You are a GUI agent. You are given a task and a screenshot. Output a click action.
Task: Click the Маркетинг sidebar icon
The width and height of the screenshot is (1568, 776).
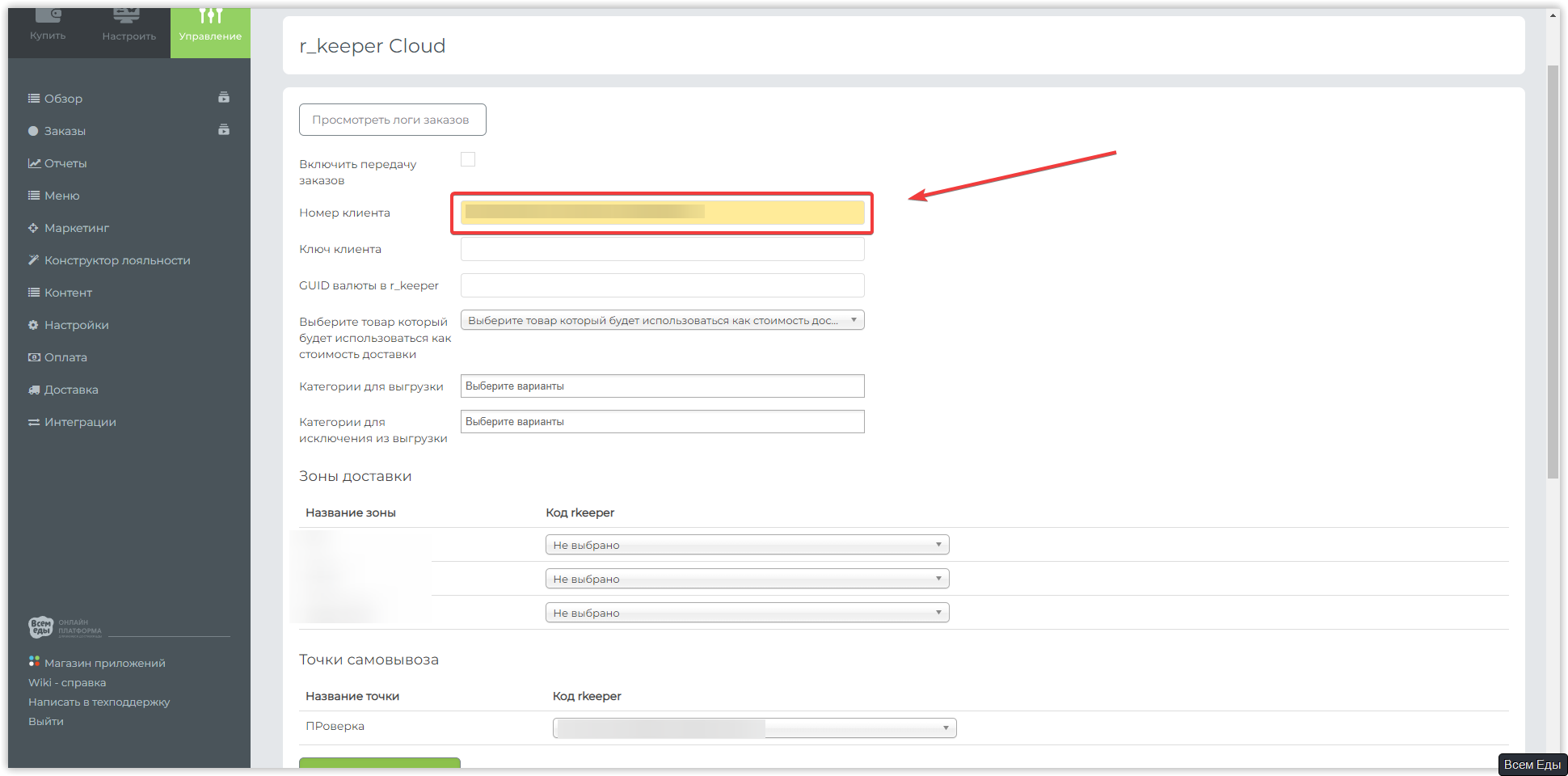coord(33,228)
